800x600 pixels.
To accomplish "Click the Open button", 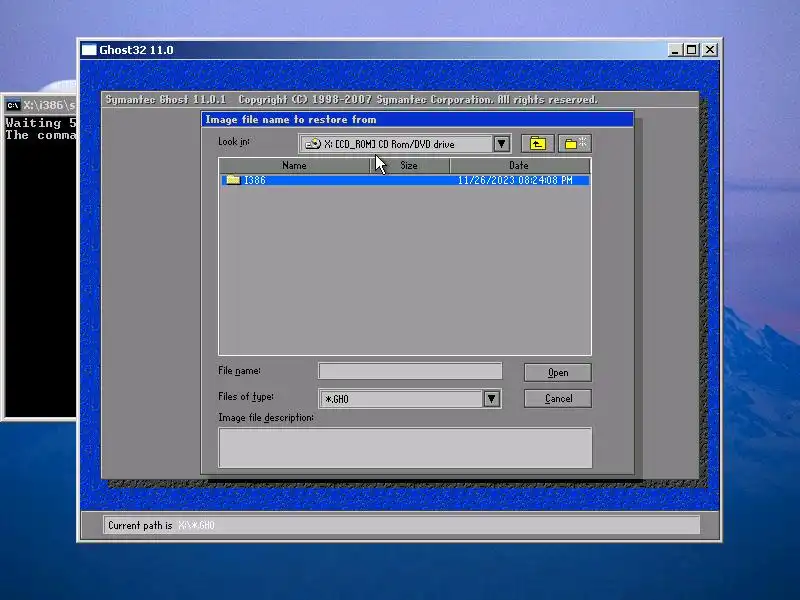I will click(558, 372).
